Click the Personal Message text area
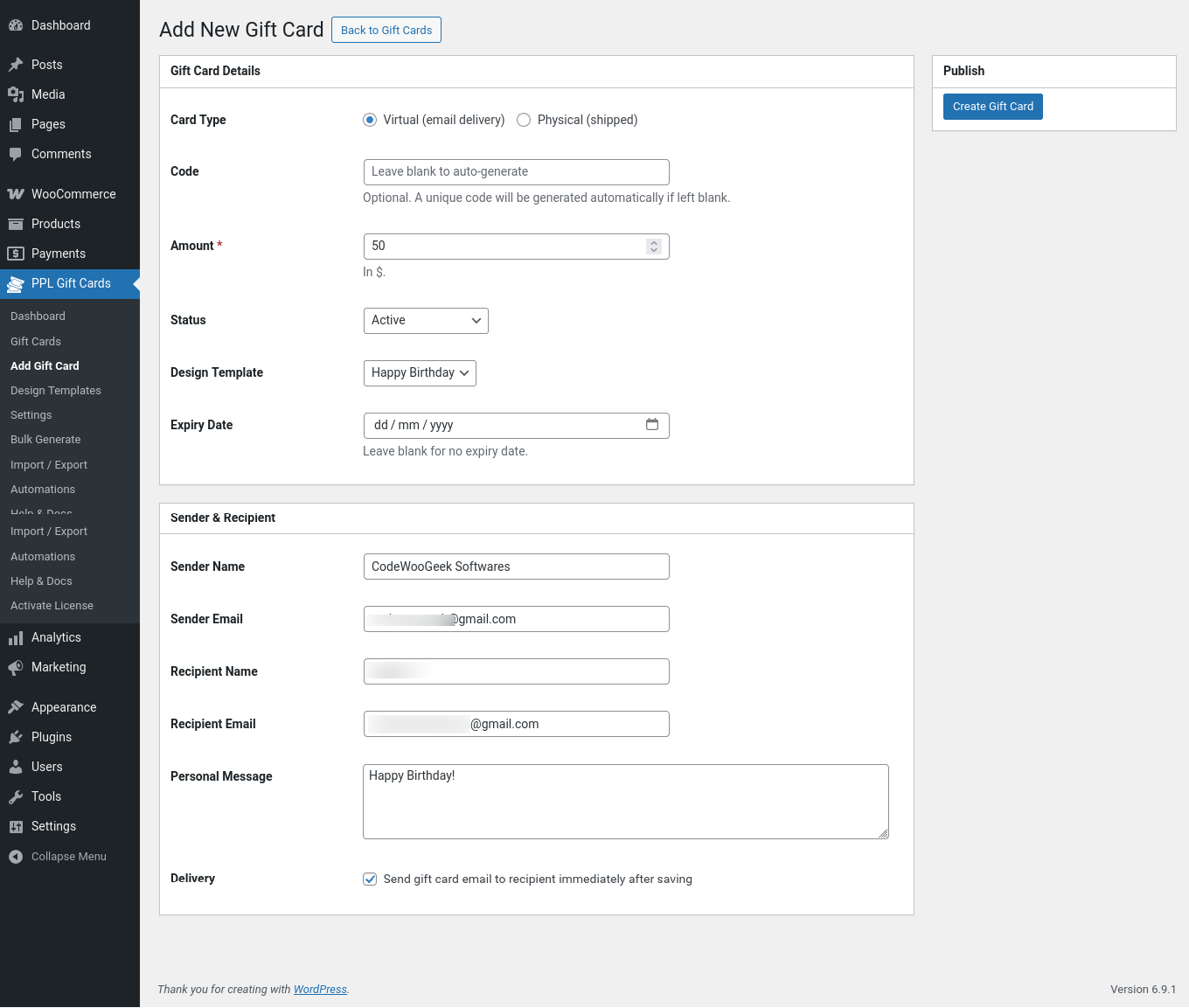This screenshot has height=1008, width=1189. 625,802
